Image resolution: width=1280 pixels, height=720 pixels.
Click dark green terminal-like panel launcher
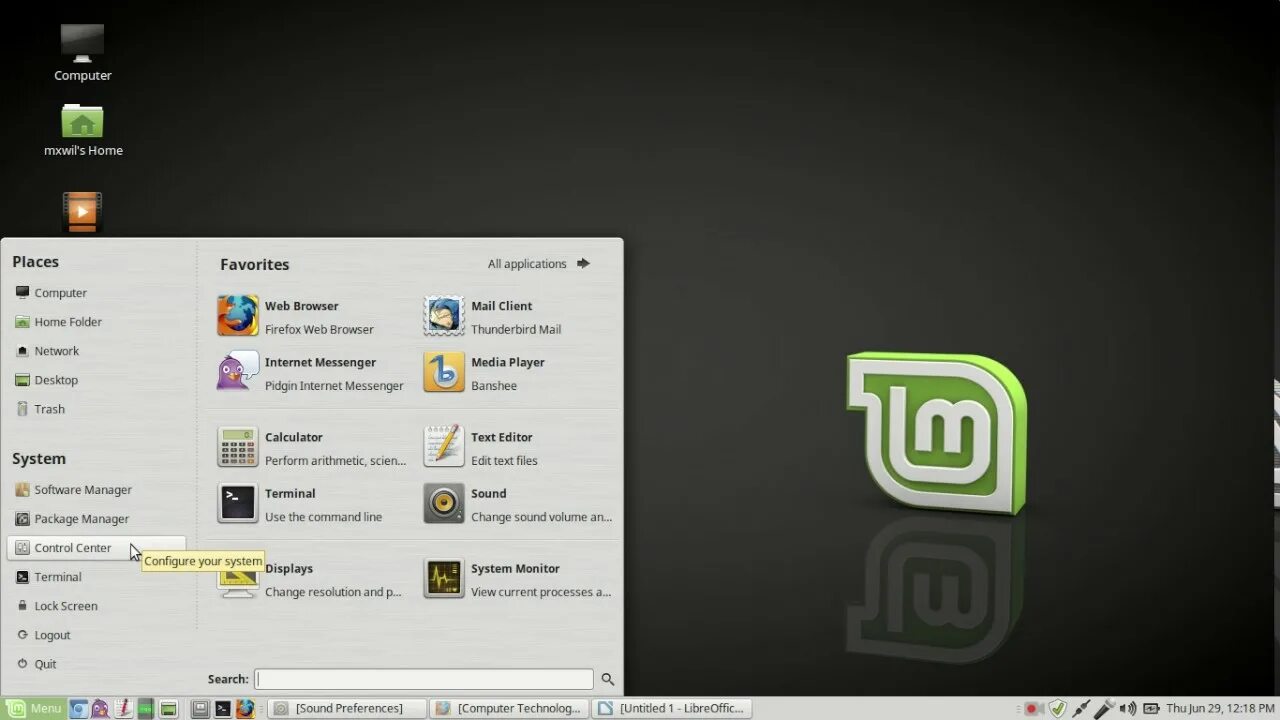click(x=146, y=708)
